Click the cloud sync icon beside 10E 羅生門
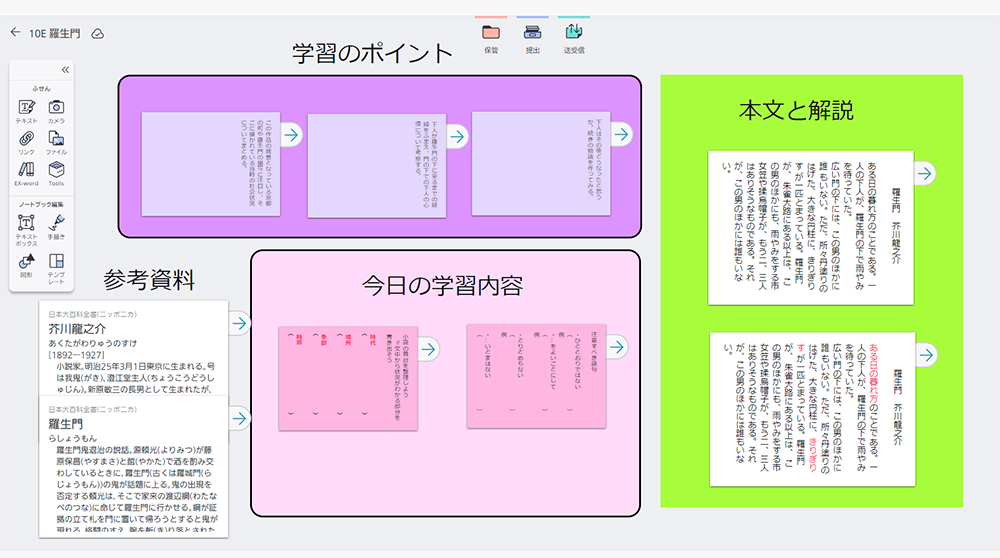Screen dimensions: 1000x558 98,33
